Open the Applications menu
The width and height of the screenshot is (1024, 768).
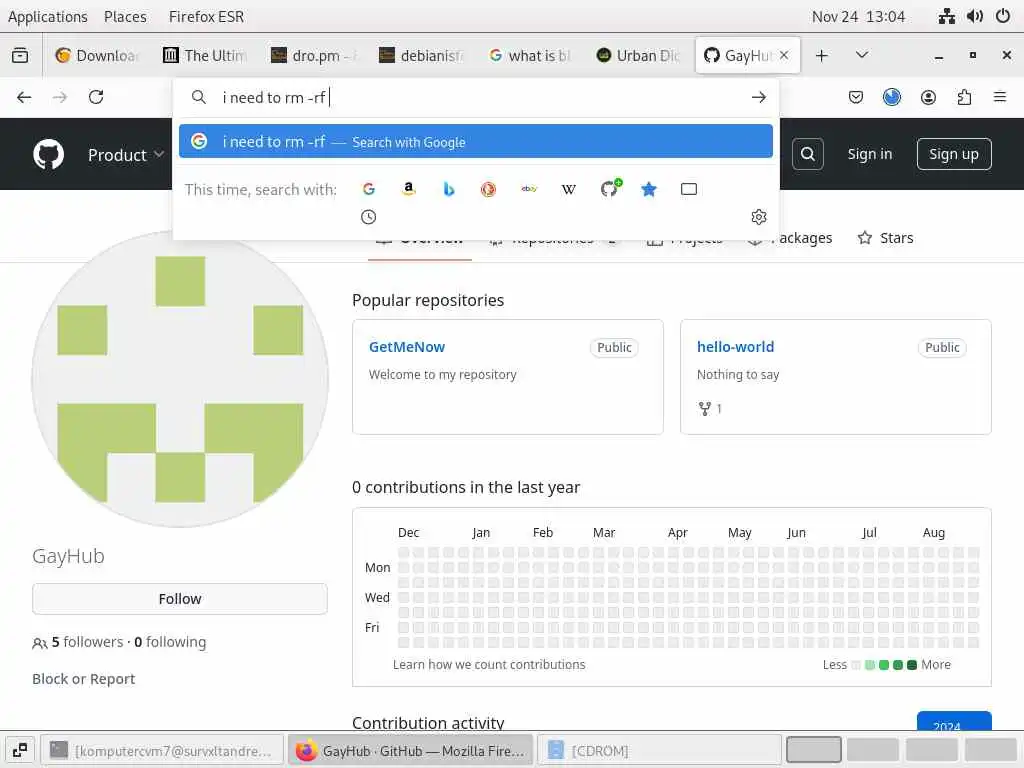click(x=48, y=16)
